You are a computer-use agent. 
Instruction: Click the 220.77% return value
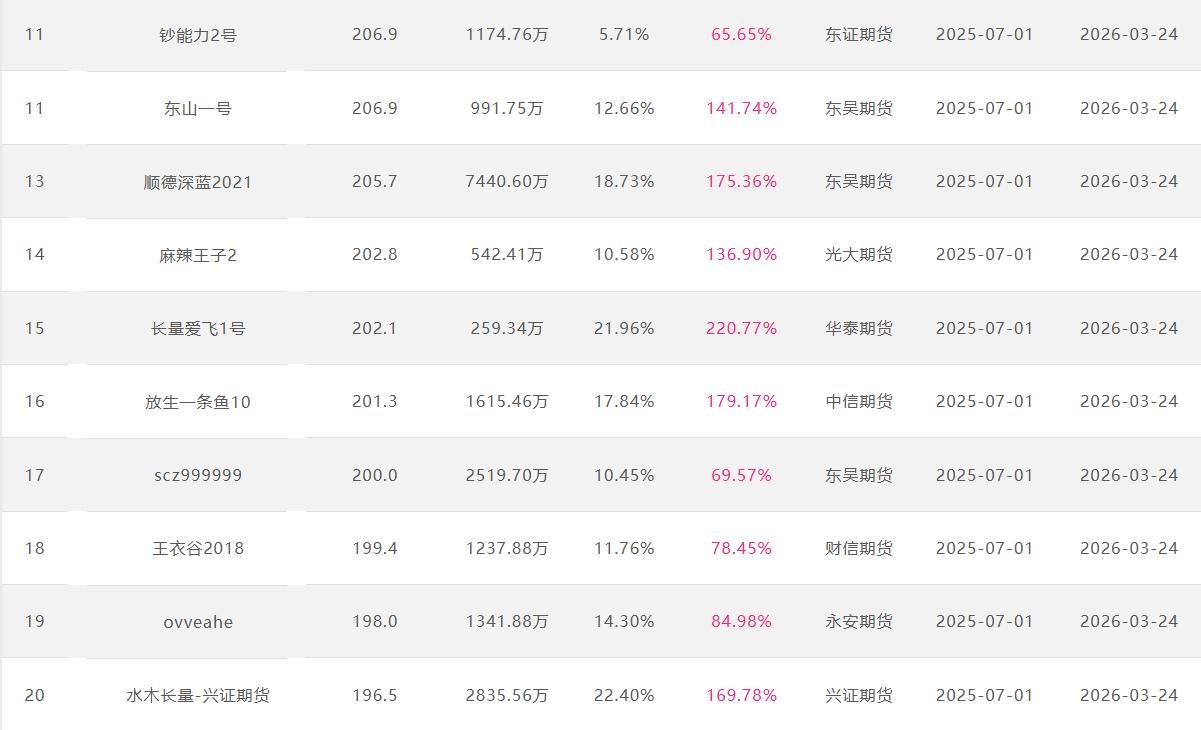coord(741,328)
